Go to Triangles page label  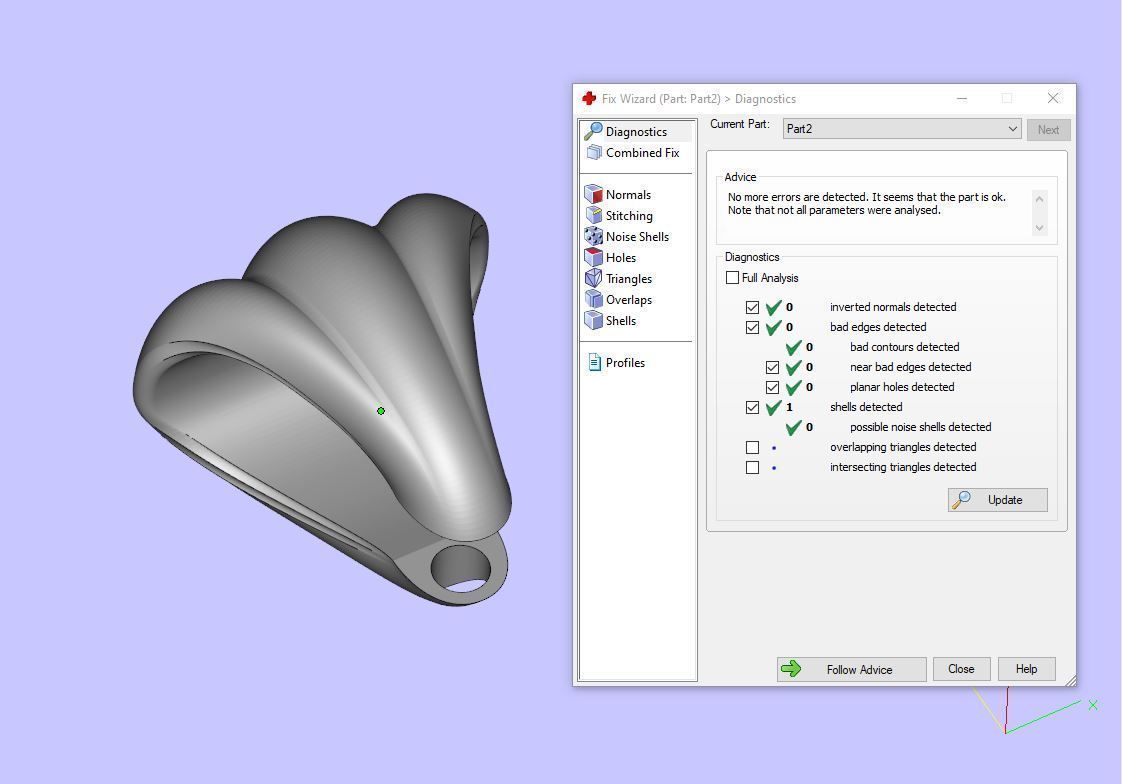(x=629, y=278)
